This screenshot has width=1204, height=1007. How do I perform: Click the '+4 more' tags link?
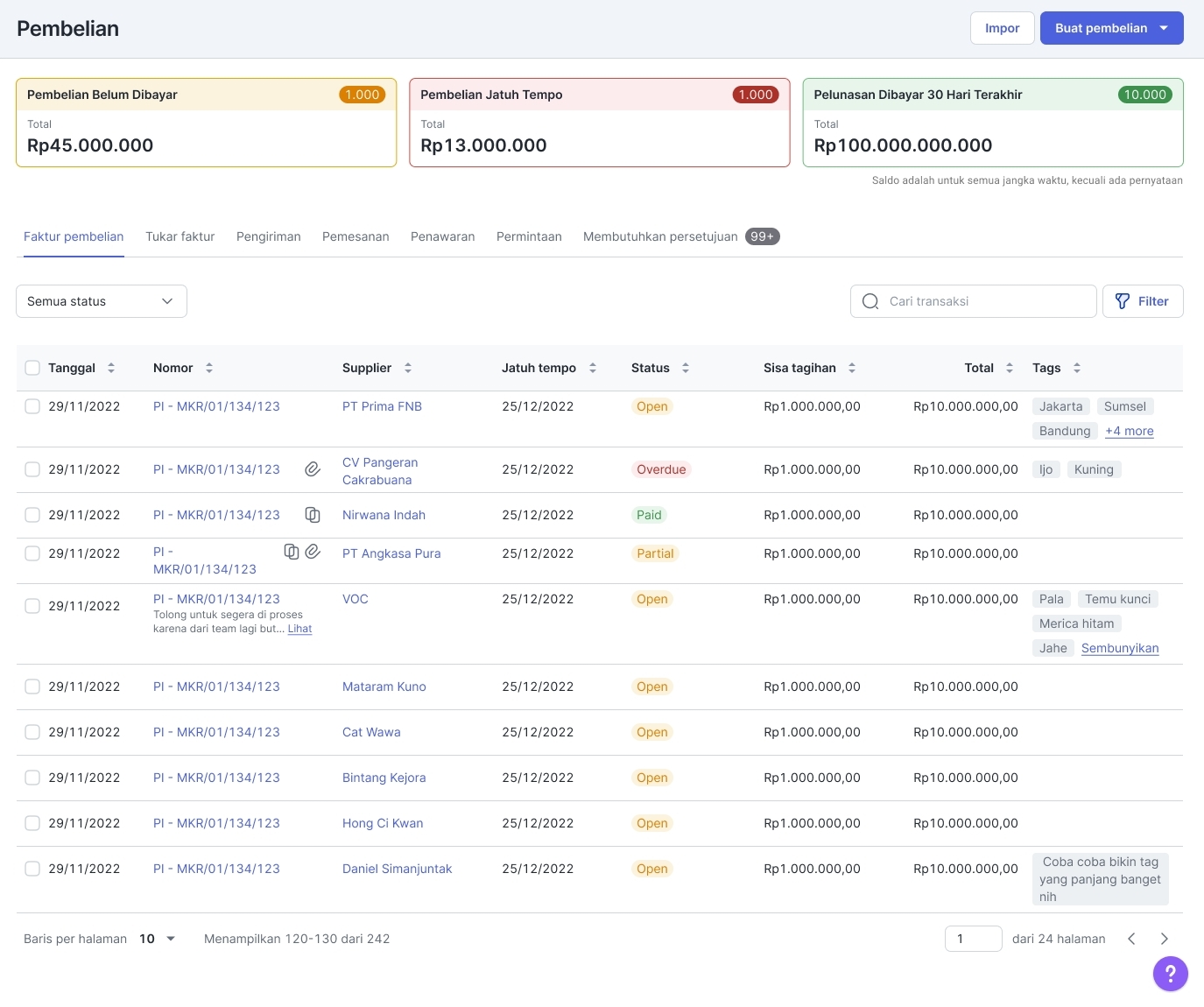(x=1129, y=431)
